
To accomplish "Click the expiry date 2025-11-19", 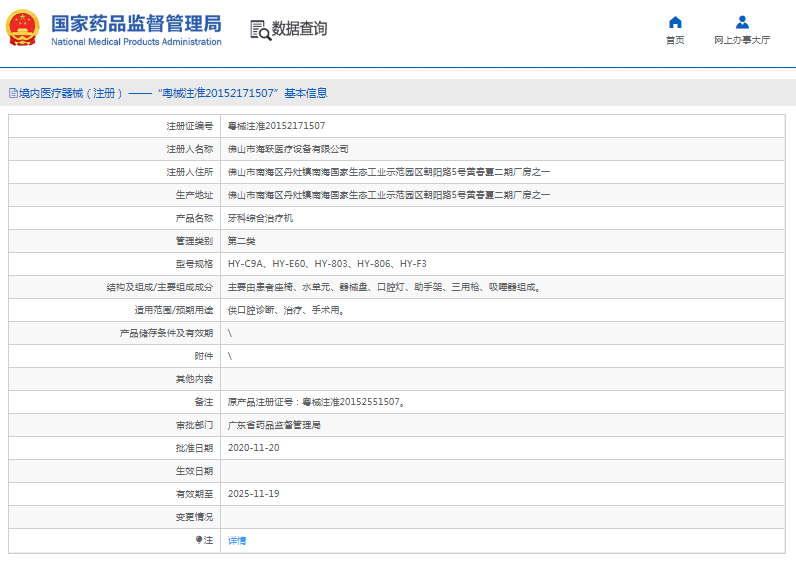I will (254, 494).
